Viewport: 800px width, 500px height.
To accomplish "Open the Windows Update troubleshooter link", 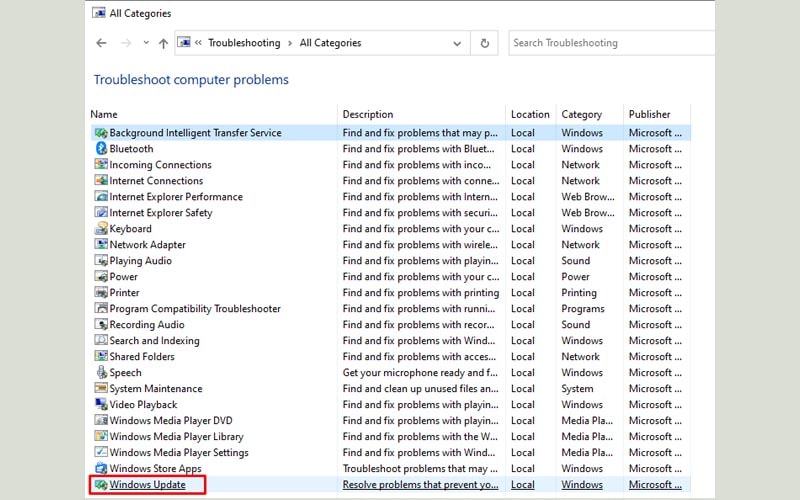I will pos(147,485).
